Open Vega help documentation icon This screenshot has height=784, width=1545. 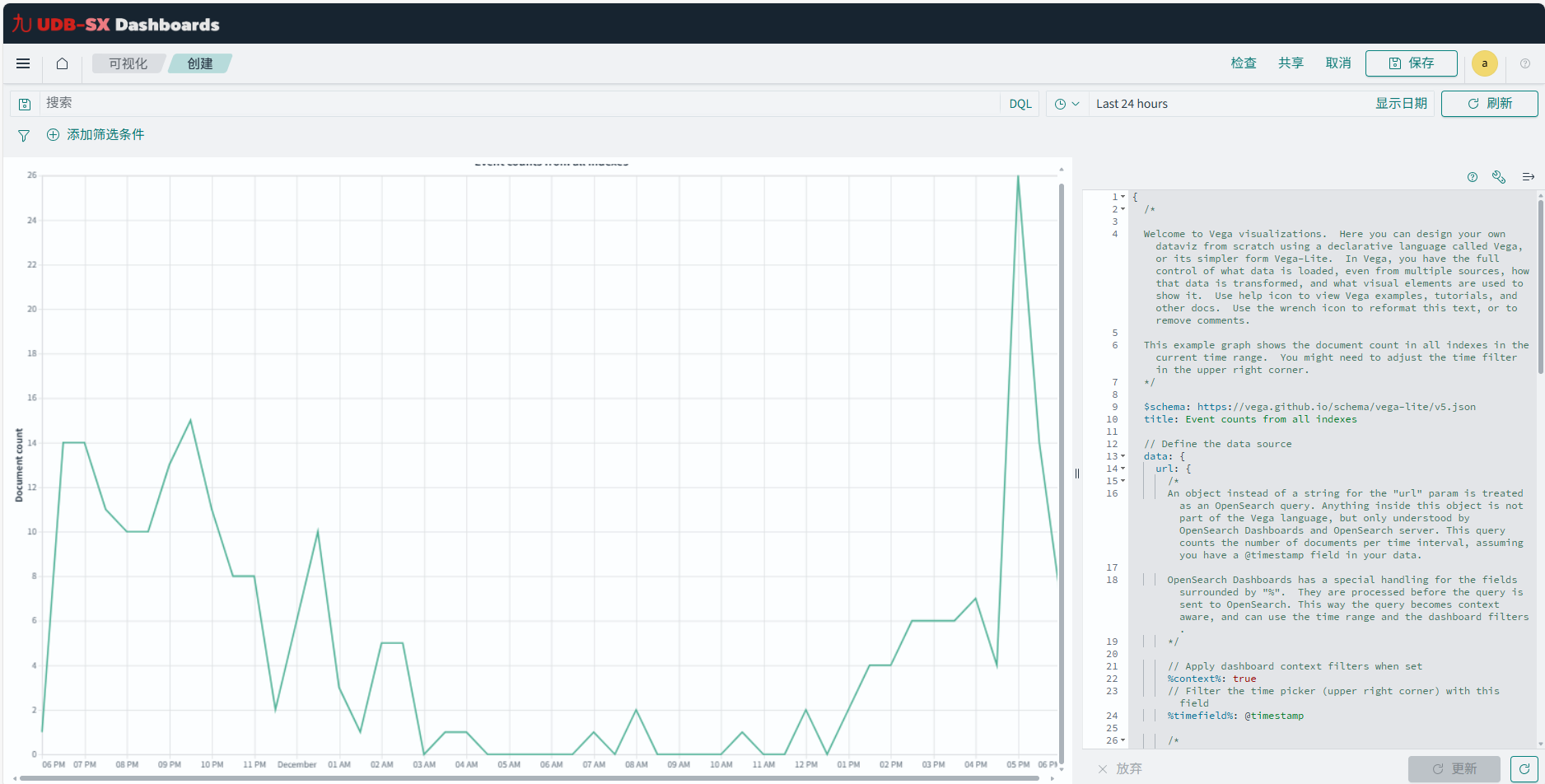click(1473, 177)
